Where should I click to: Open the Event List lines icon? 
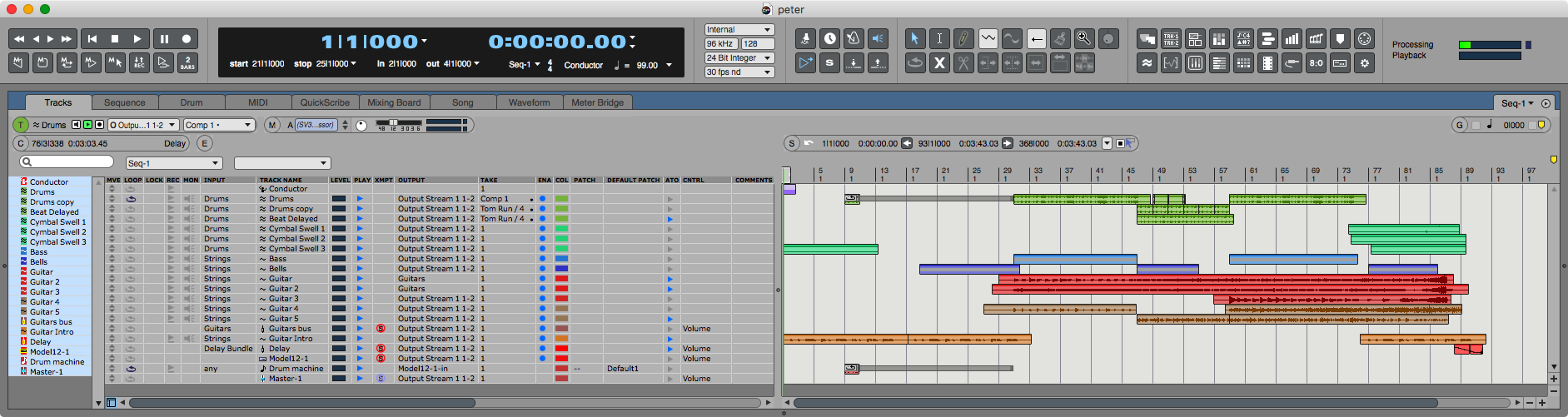tap(1219, 62)
